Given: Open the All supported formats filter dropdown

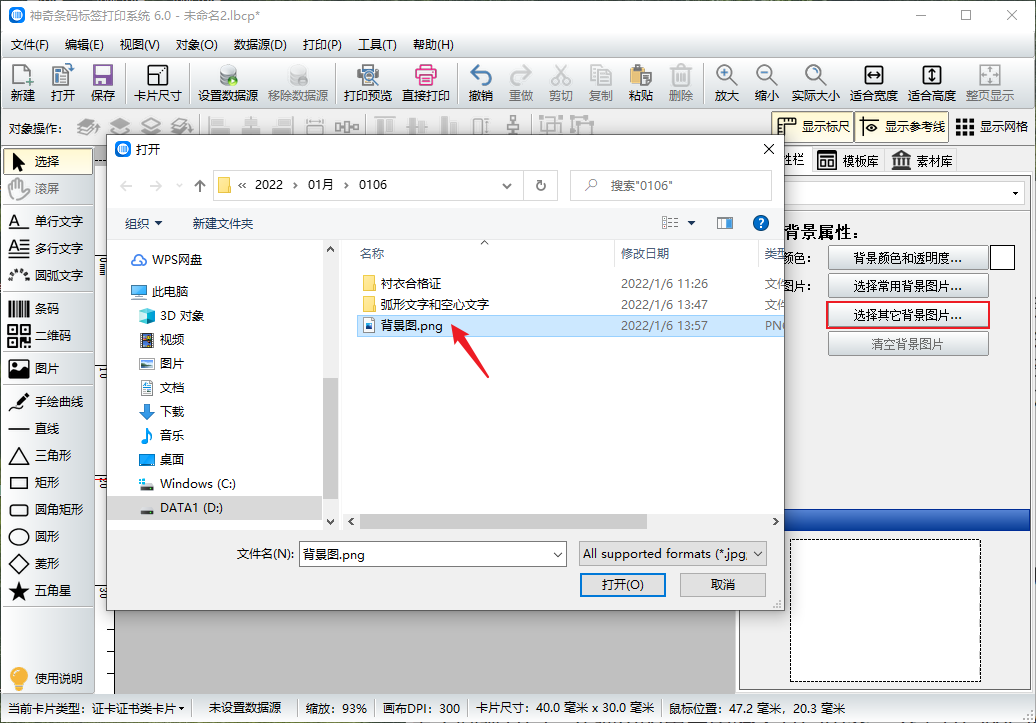Looking at the screenshot, I should coord(673,554).
